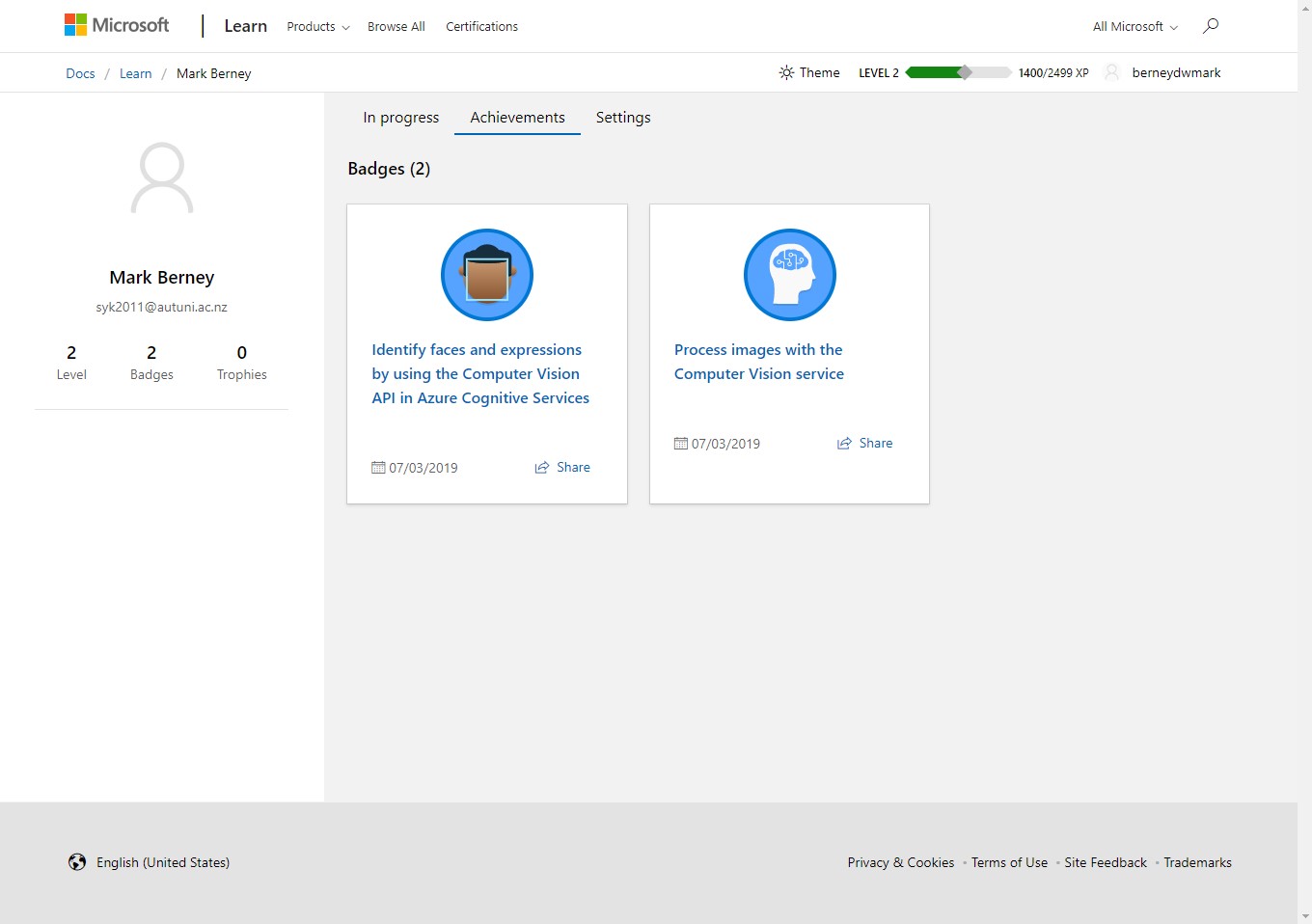Open Browse All in navigation
1312x924 pixels.
coord(396,26)
